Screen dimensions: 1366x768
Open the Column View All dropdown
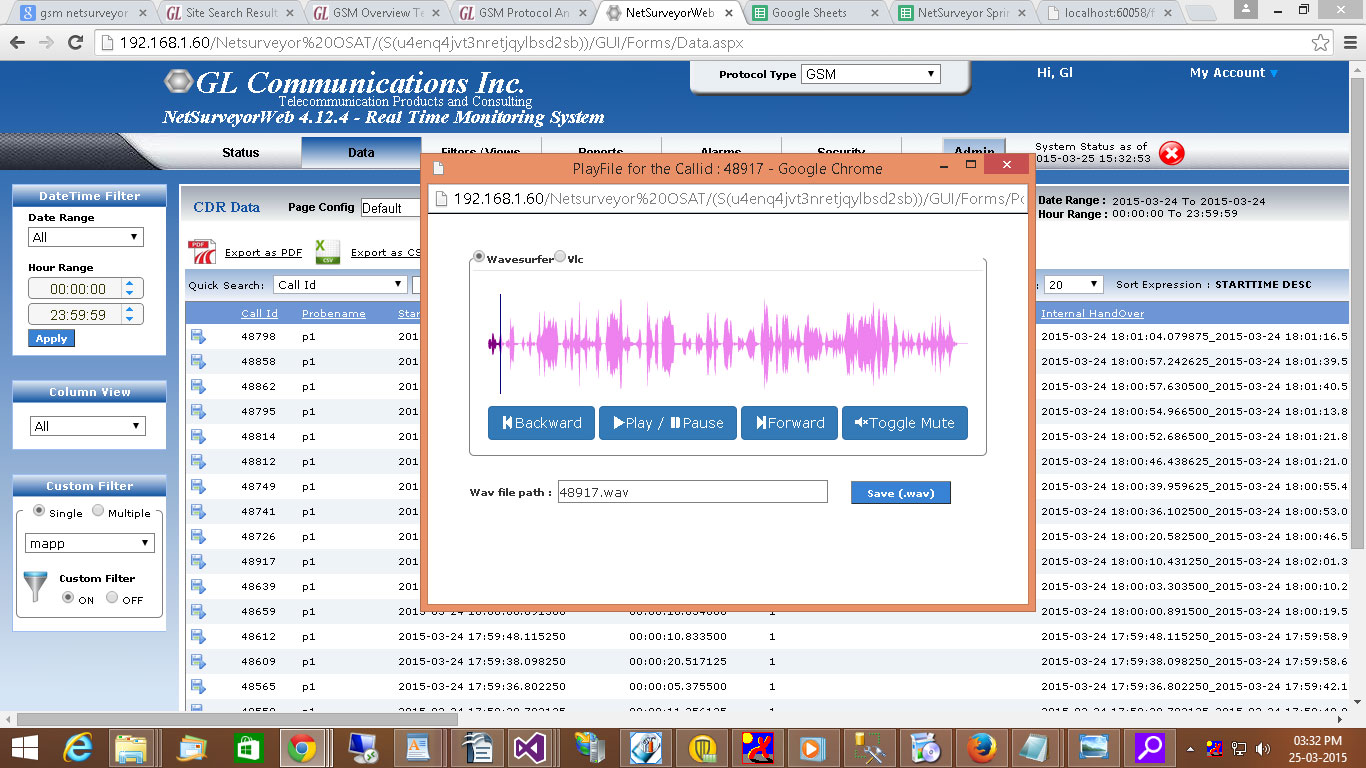(x=88, y=426)
